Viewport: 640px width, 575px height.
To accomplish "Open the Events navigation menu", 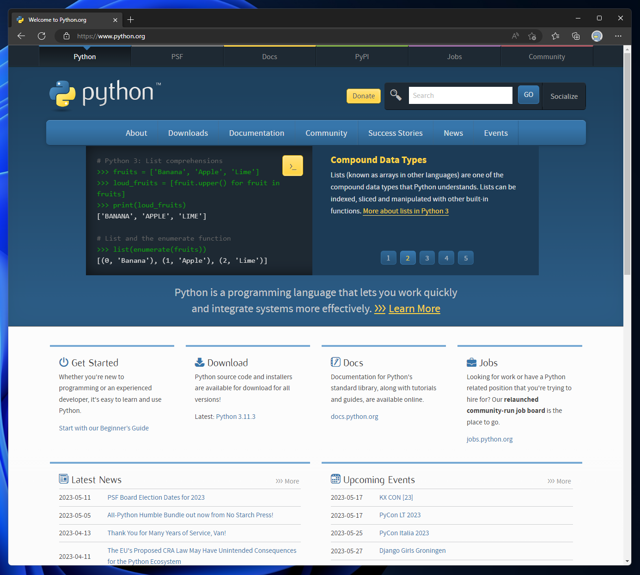I will click(496, 133).
